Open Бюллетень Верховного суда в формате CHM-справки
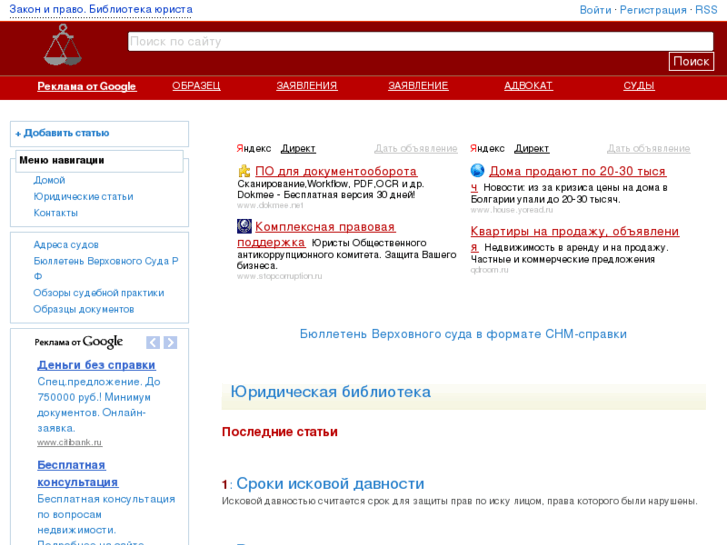The image size is (727, 545). coord(463,334)
